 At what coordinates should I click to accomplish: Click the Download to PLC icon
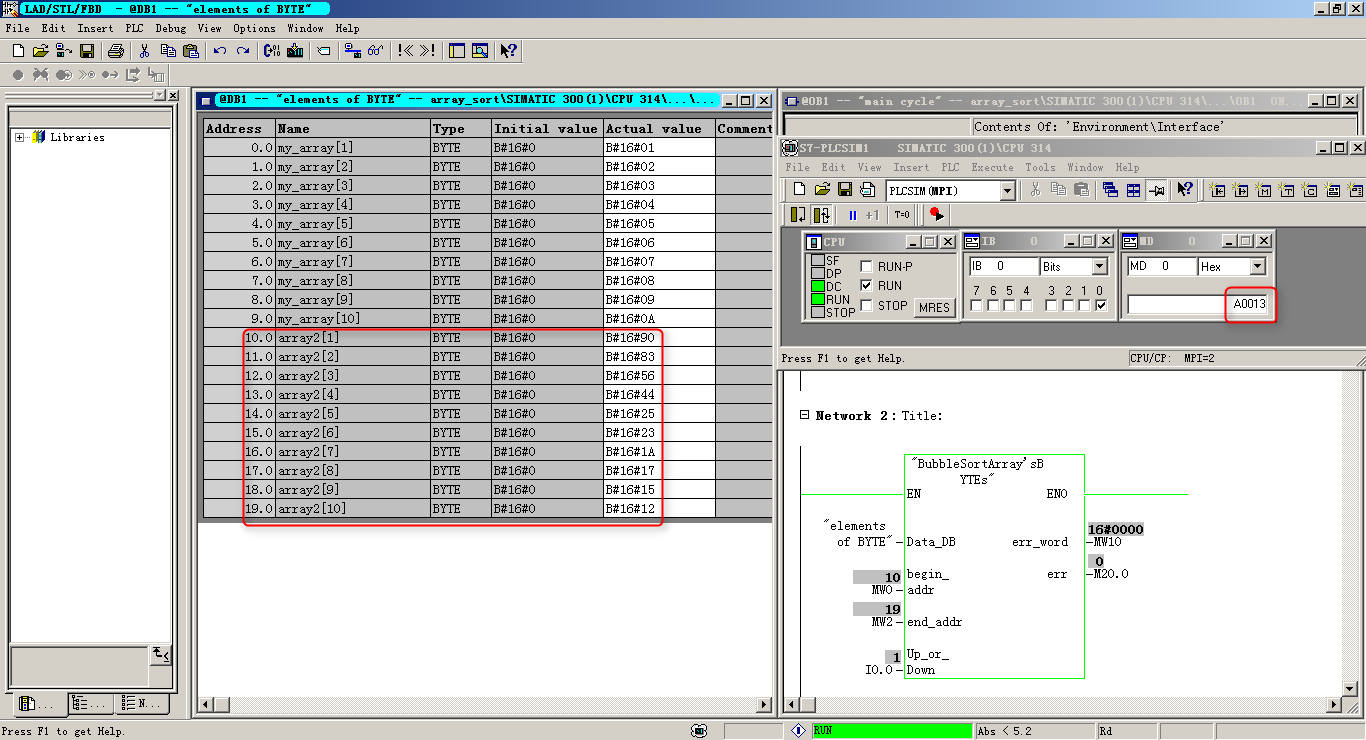click(295, 51)
